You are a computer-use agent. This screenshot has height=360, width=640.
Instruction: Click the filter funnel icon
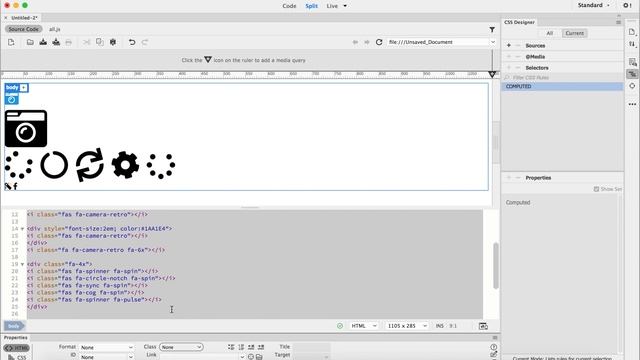pos(492,29)
